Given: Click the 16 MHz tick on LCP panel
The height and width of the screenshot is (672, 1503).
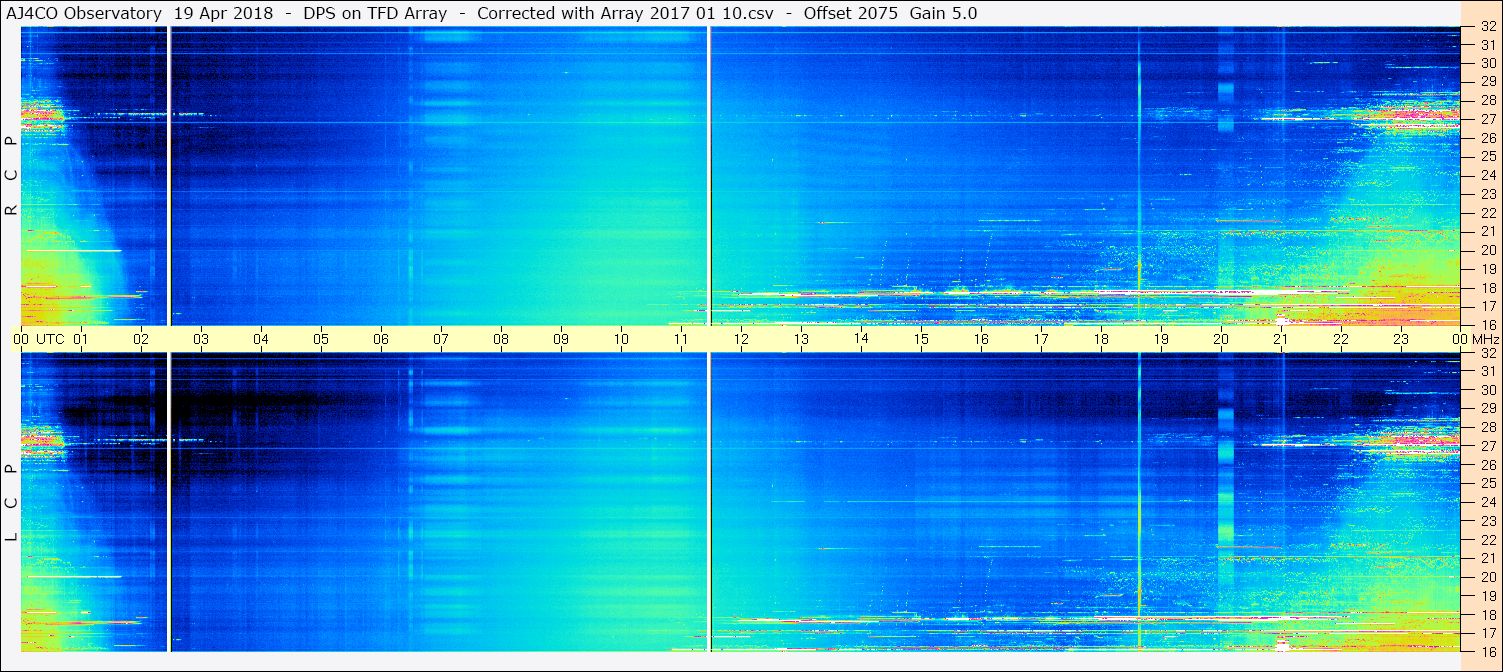Looking at the screenshot, I should click(1487, 651).
